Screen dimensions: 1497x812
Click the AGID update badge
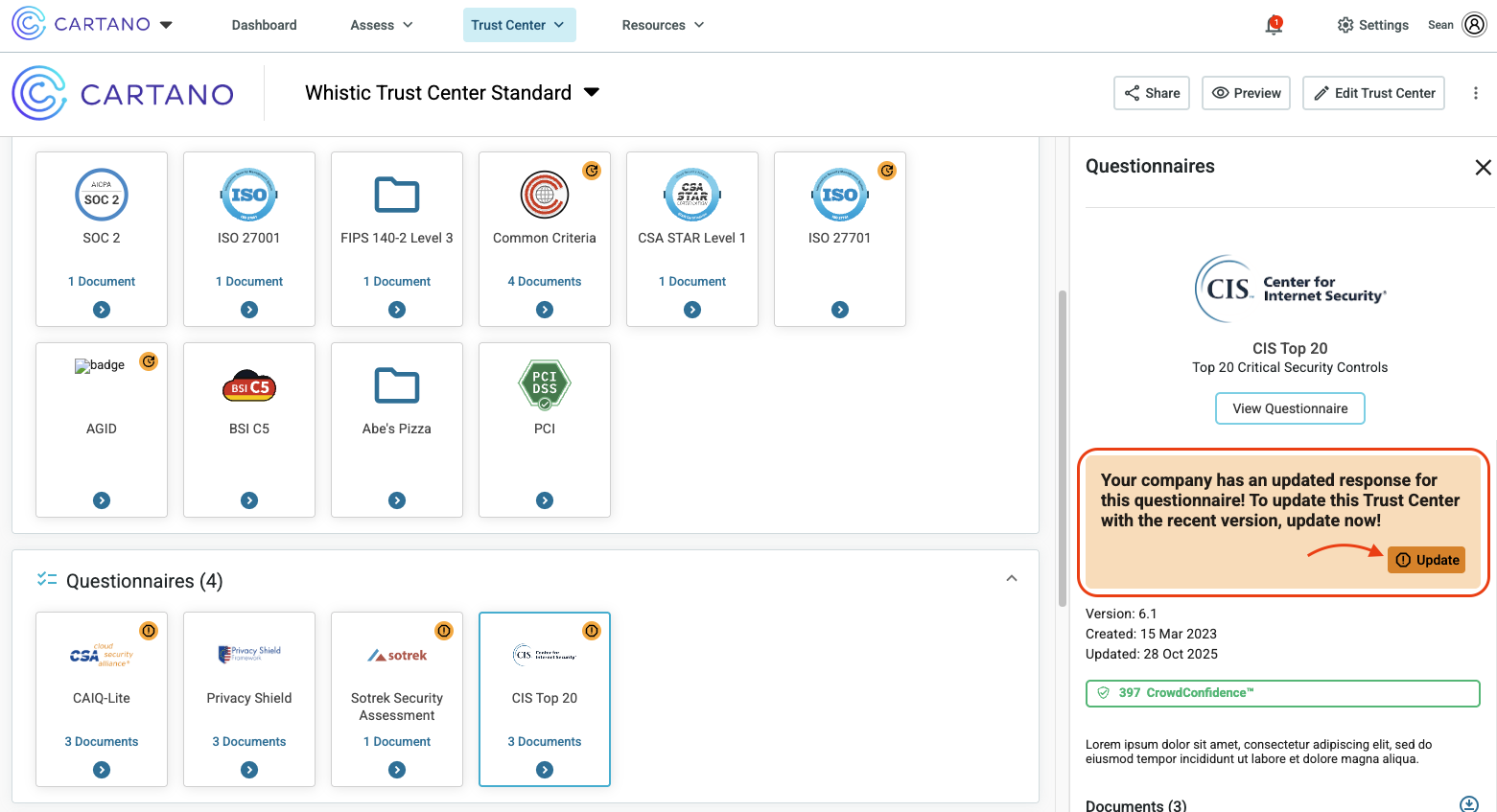point(149,361)
